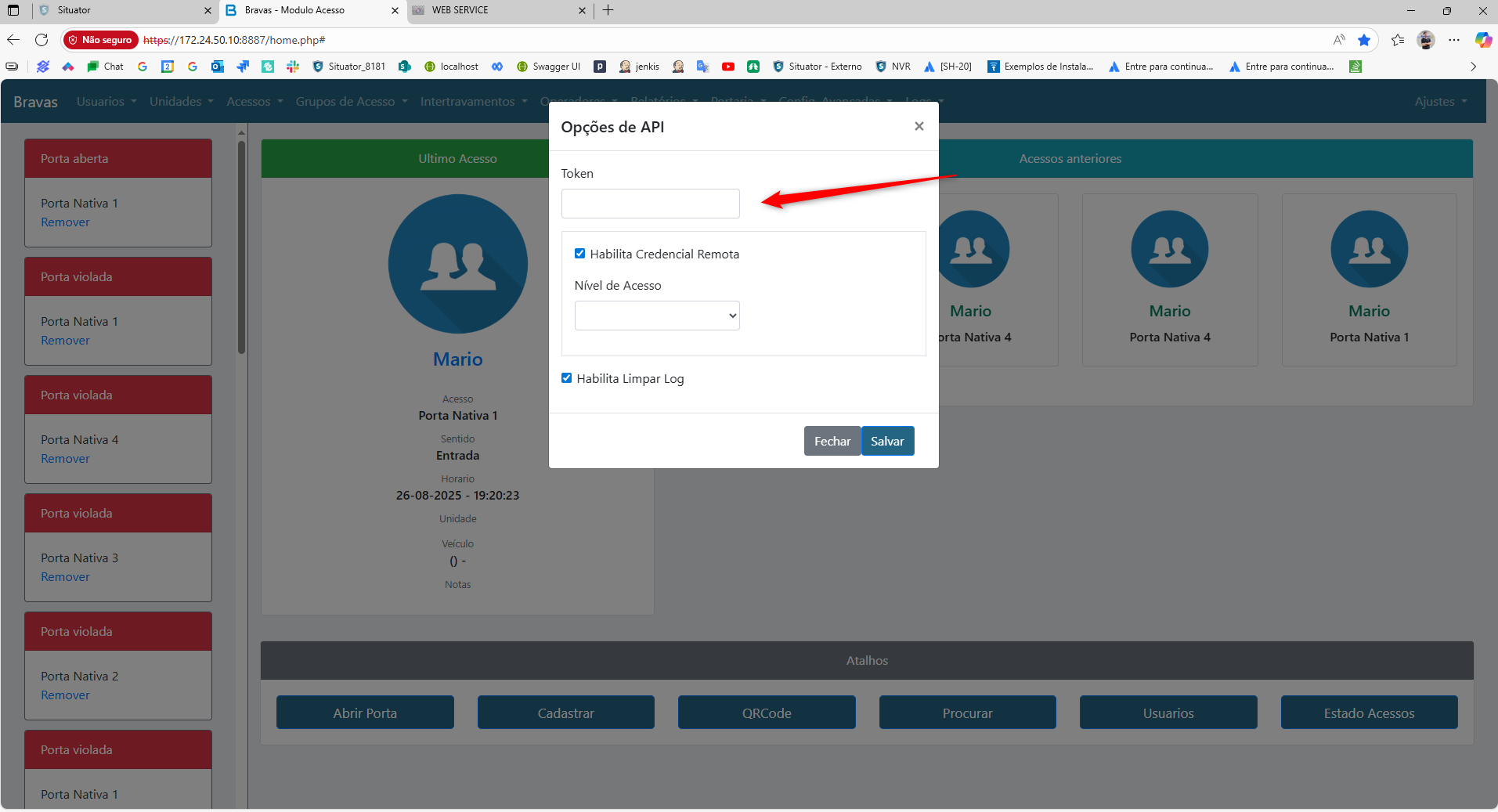Open the Outlook bookmark icon
The width and height of the screenshot is (1498, 812).
coord(218,67)
